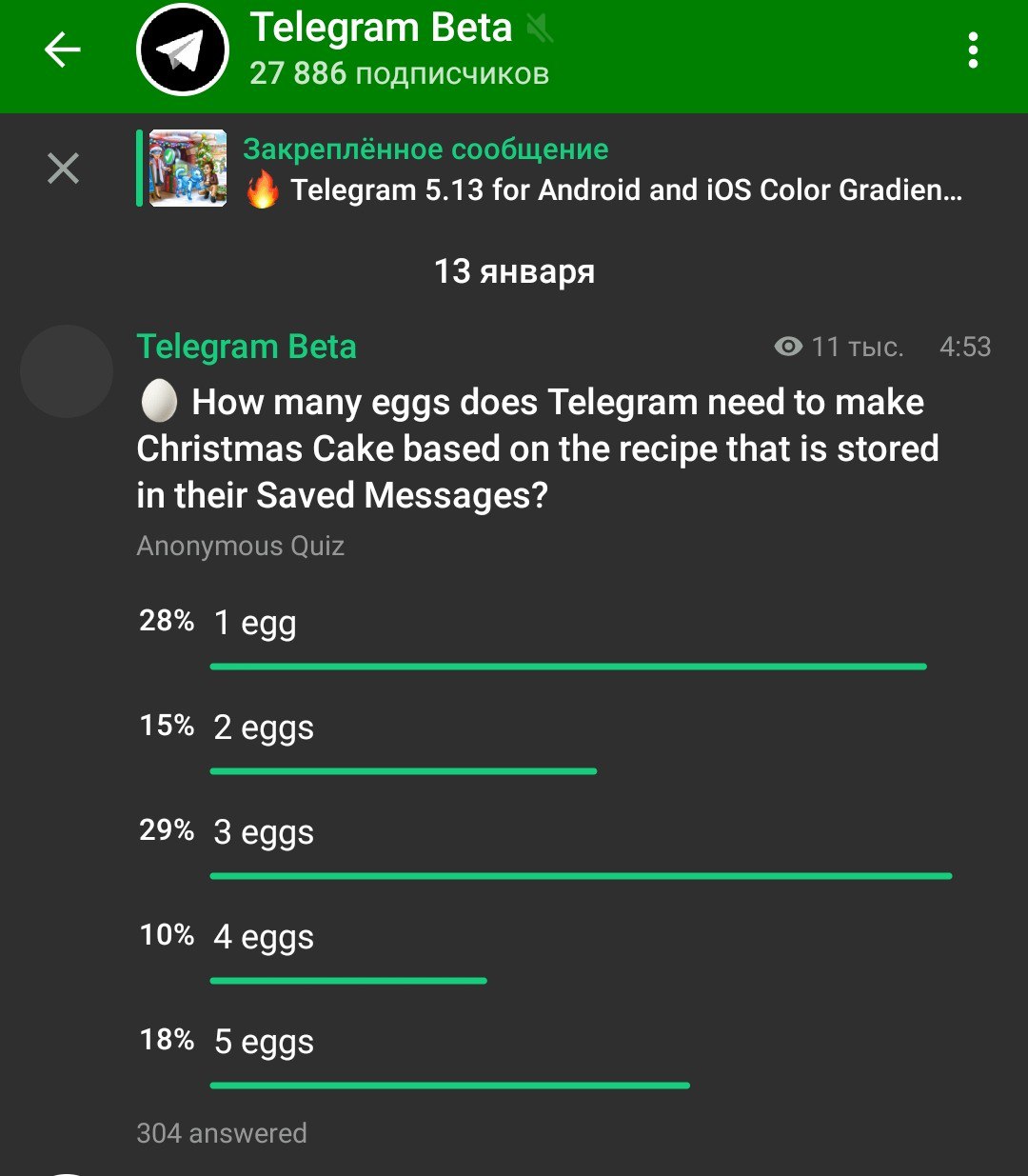Viewport: 1028px width, 1176px height.
Task: Tap the fire emoji in pinned message
Action: [263, 190]
